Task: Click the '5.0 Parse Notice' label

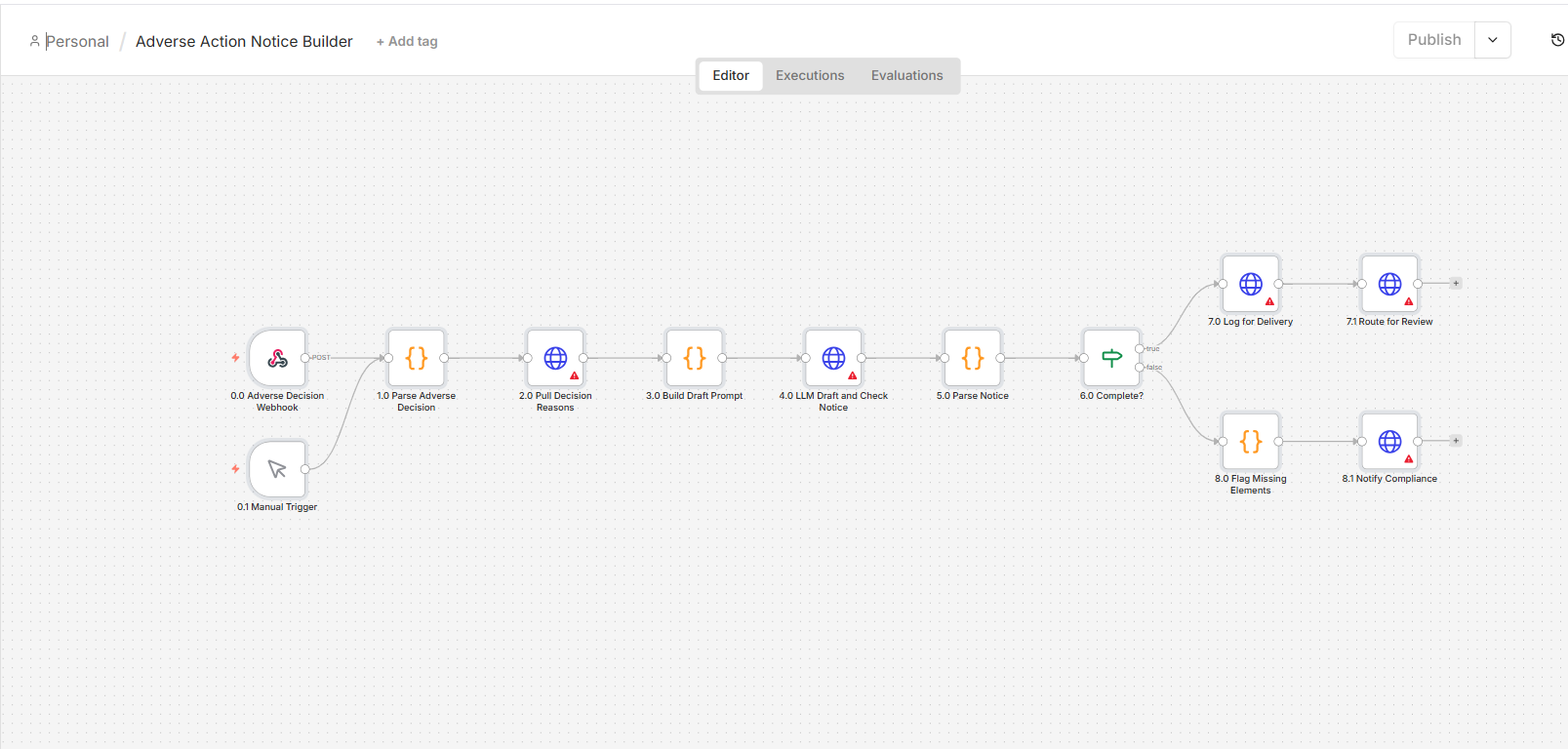Action: 973,396
